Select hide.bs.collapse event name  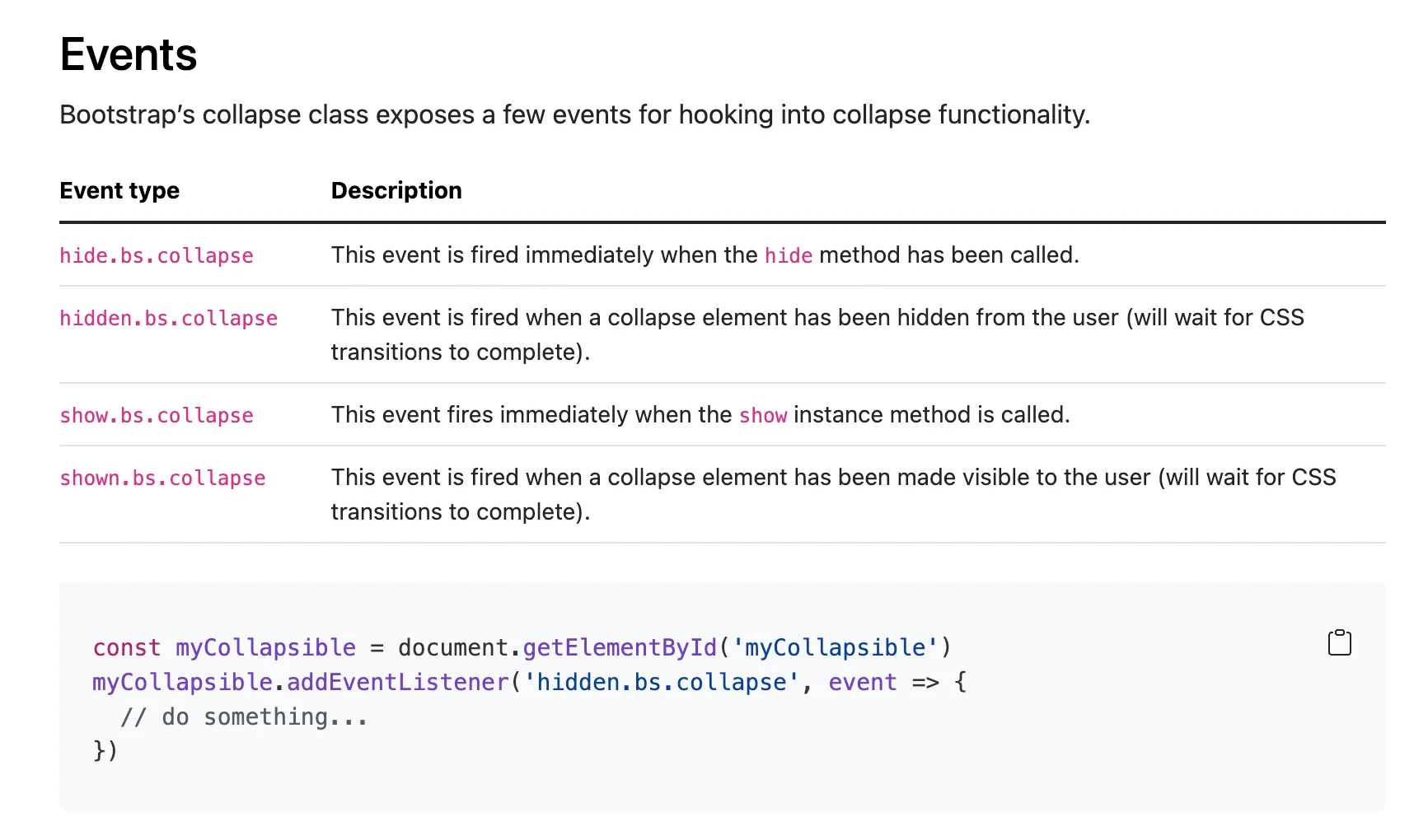tap(157, 256)
